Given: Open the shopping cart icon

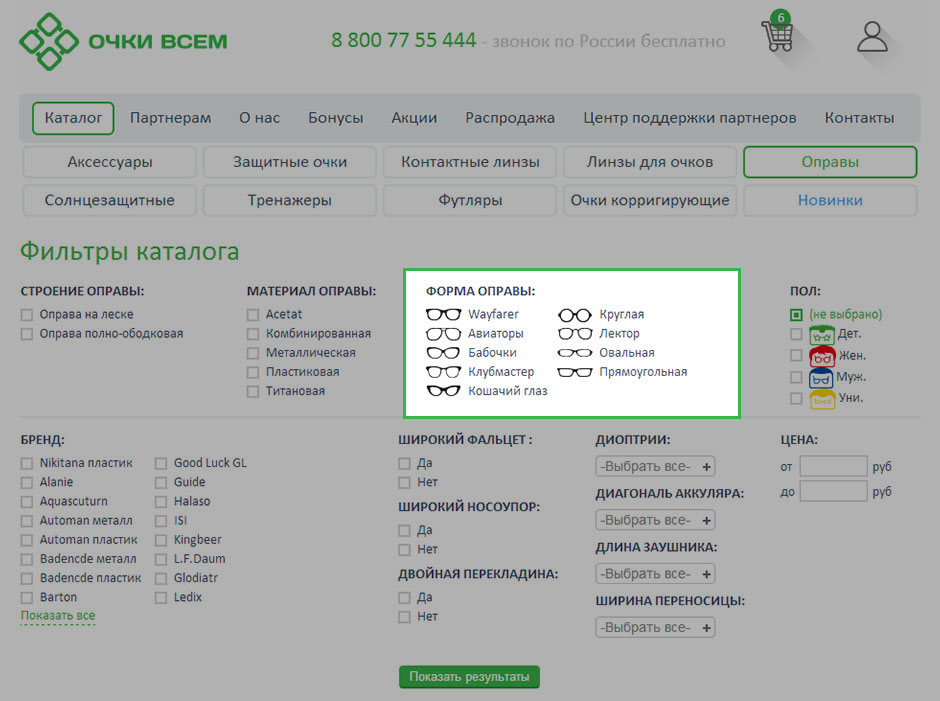Looking at the screenshot, I should coord(777,35).
